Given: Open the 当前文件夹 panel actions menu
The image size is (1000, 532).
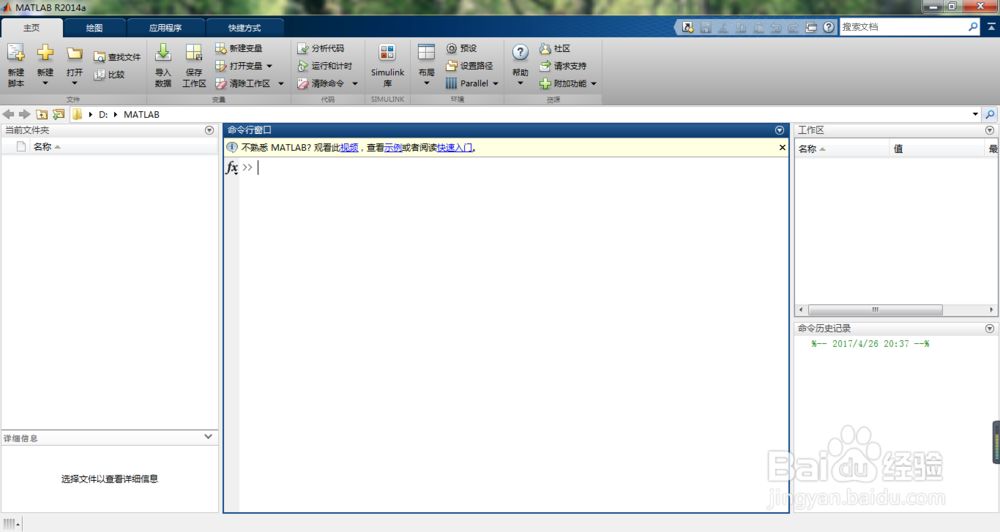Looking at the screenshot, I should [209, 130].
